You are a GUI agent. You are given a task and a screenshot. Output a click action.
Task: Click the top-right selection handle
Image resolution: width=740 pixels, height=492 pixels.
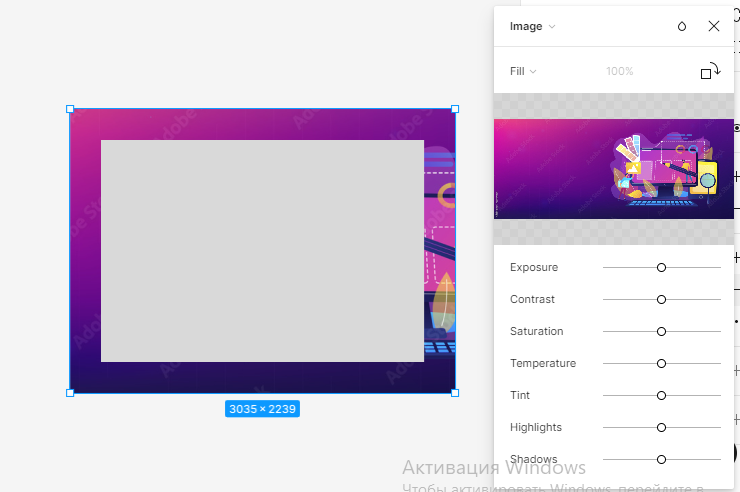pos(455,109)
